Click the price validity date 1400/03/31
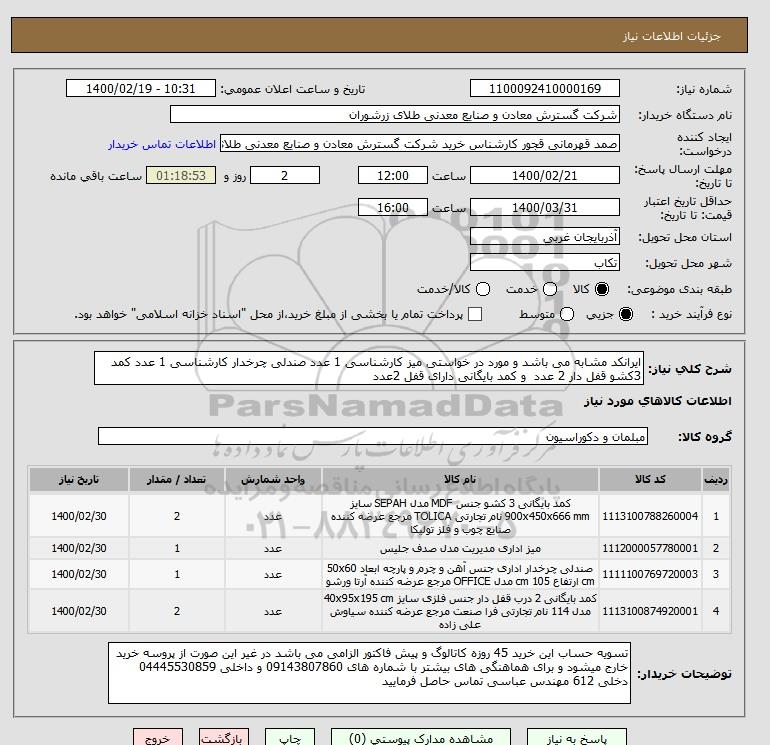Screen dimensions: 770x745 coord(545,207)
